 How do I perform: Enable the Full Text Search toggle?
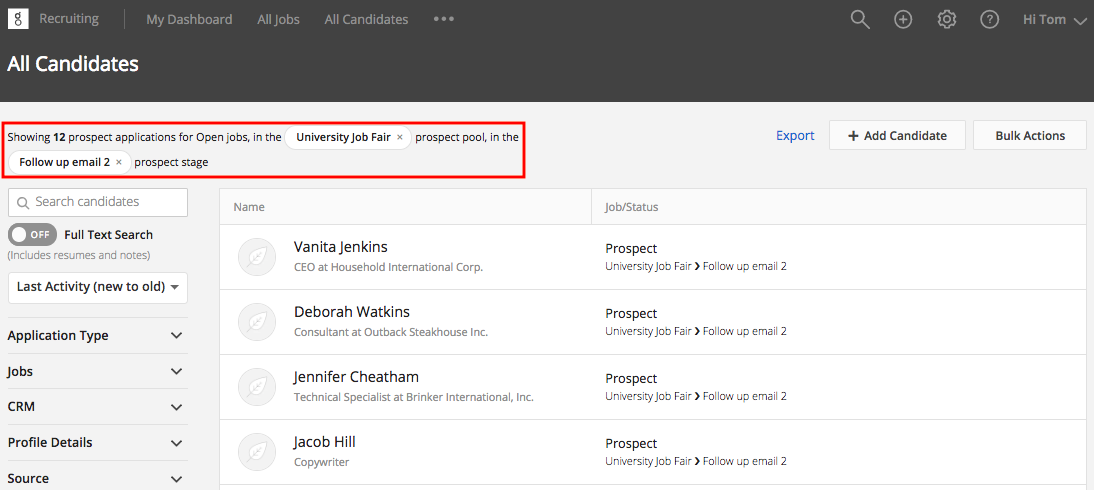click(32, 235)
